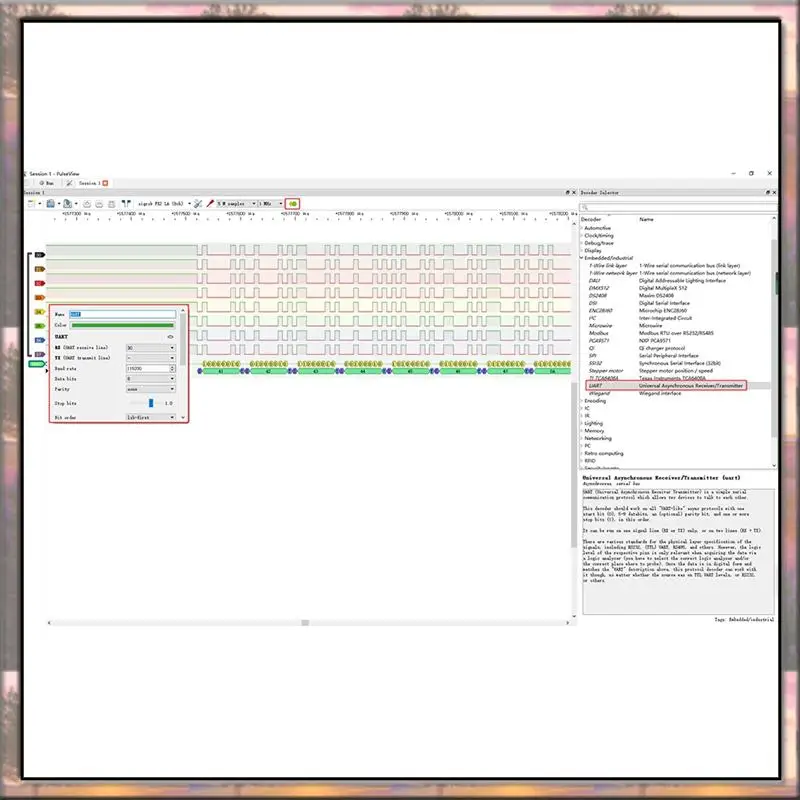Toggle the UART decoder visibility eye

click(x=170, y=337)
